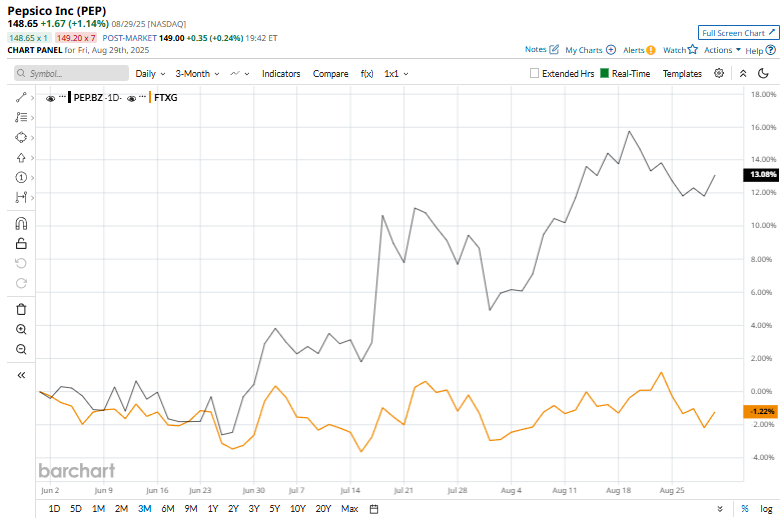This screenshot has height=530, width=783.
Task: Collapse chart toolbar with double-up chevron
Action: point(743,73)
